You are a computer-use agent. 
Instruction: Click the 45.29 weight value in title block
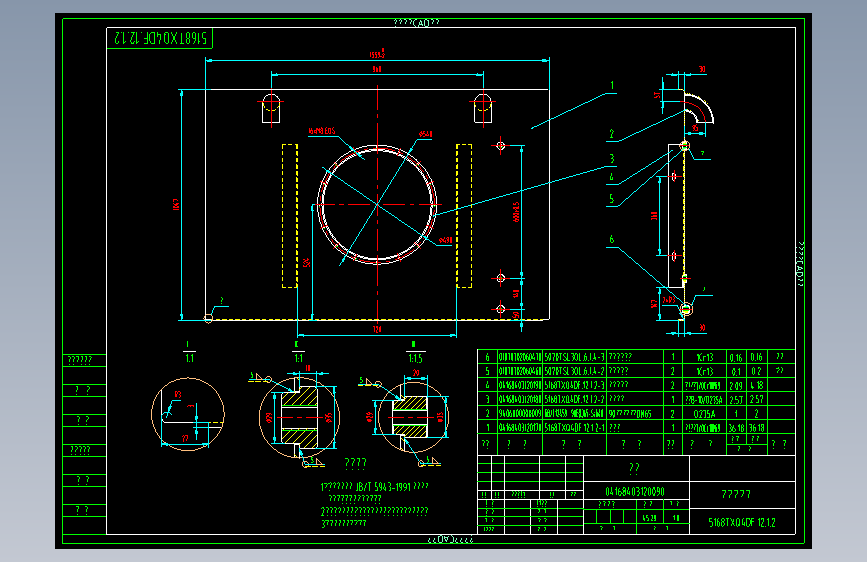pos(650,518)
